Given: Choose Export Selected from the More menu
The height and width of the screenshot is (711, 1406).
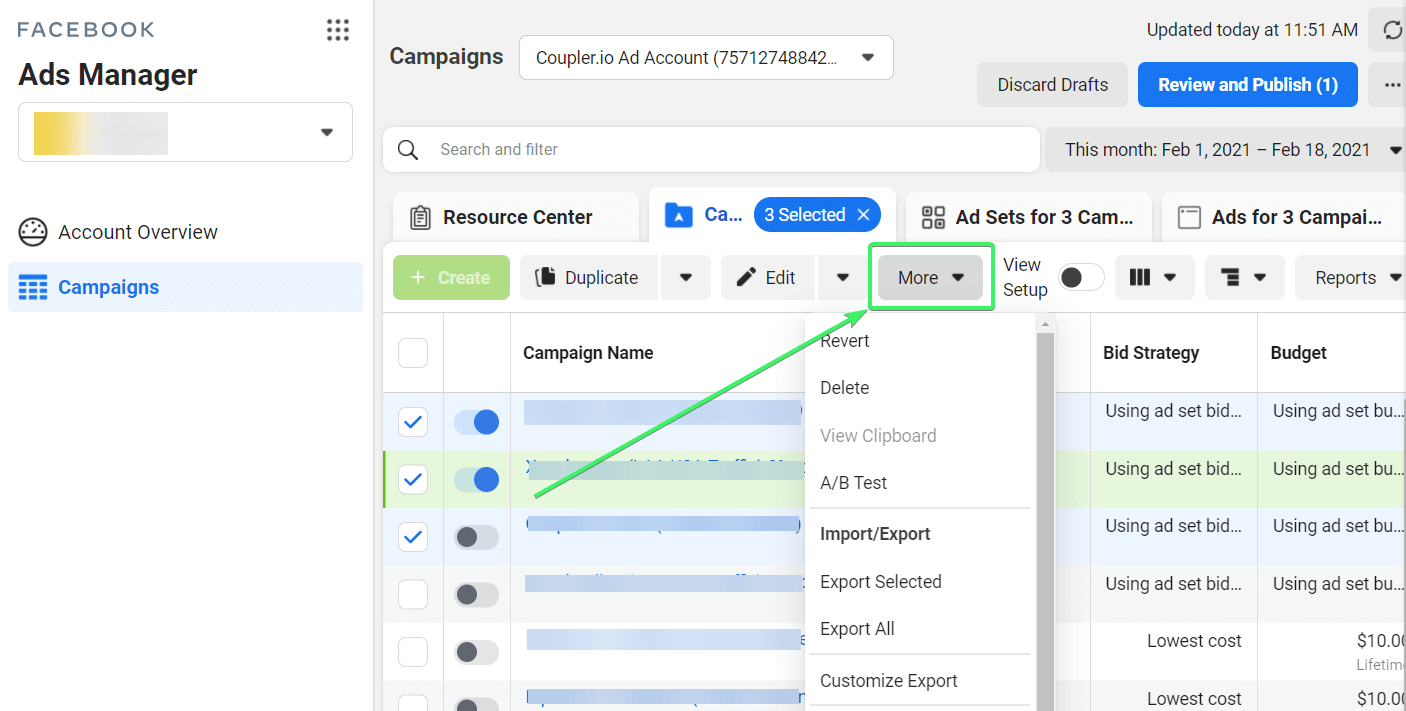Looking at the screenshot, I should coord(881,582).
